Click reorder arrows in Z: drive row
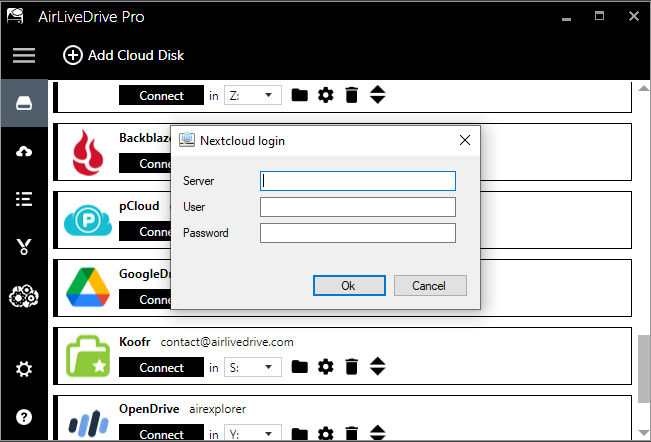651x442 pixels. coord(377,95)
